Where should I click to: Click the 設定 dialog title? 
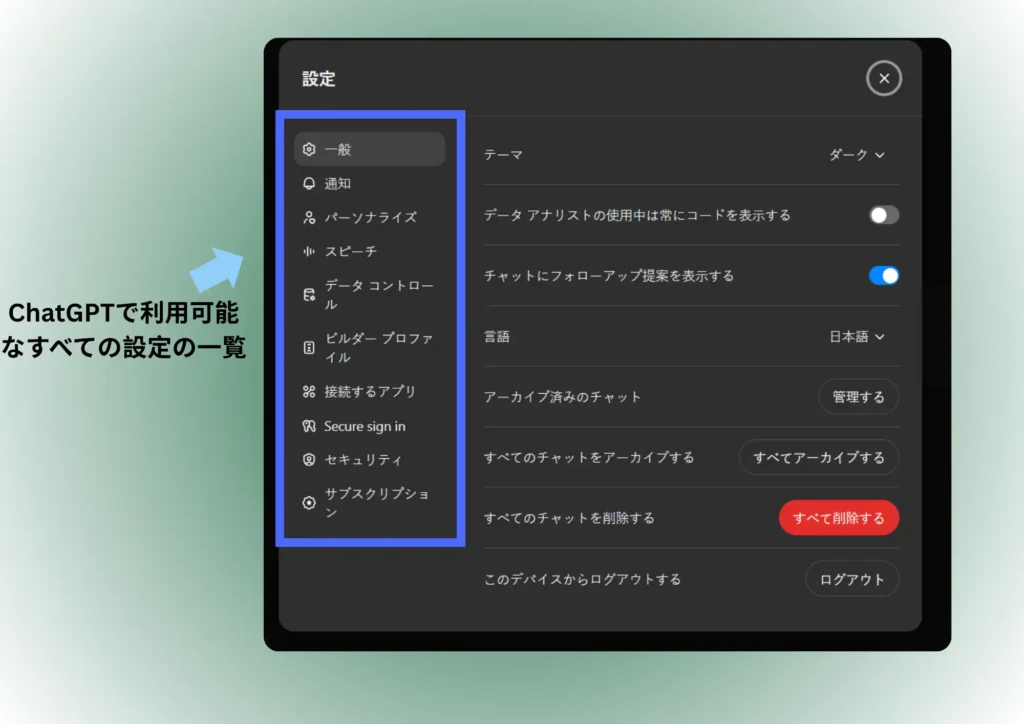pyautogui.click(x=319, y=79)
